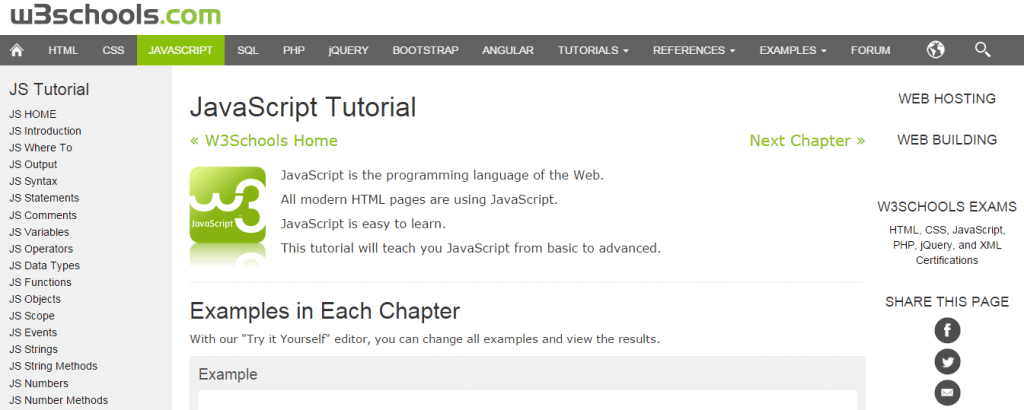Viewport: 1024px width, 410px height.
Task: Click the 'JavaScript is easy to learn.' text
Action: coord(363,224)
